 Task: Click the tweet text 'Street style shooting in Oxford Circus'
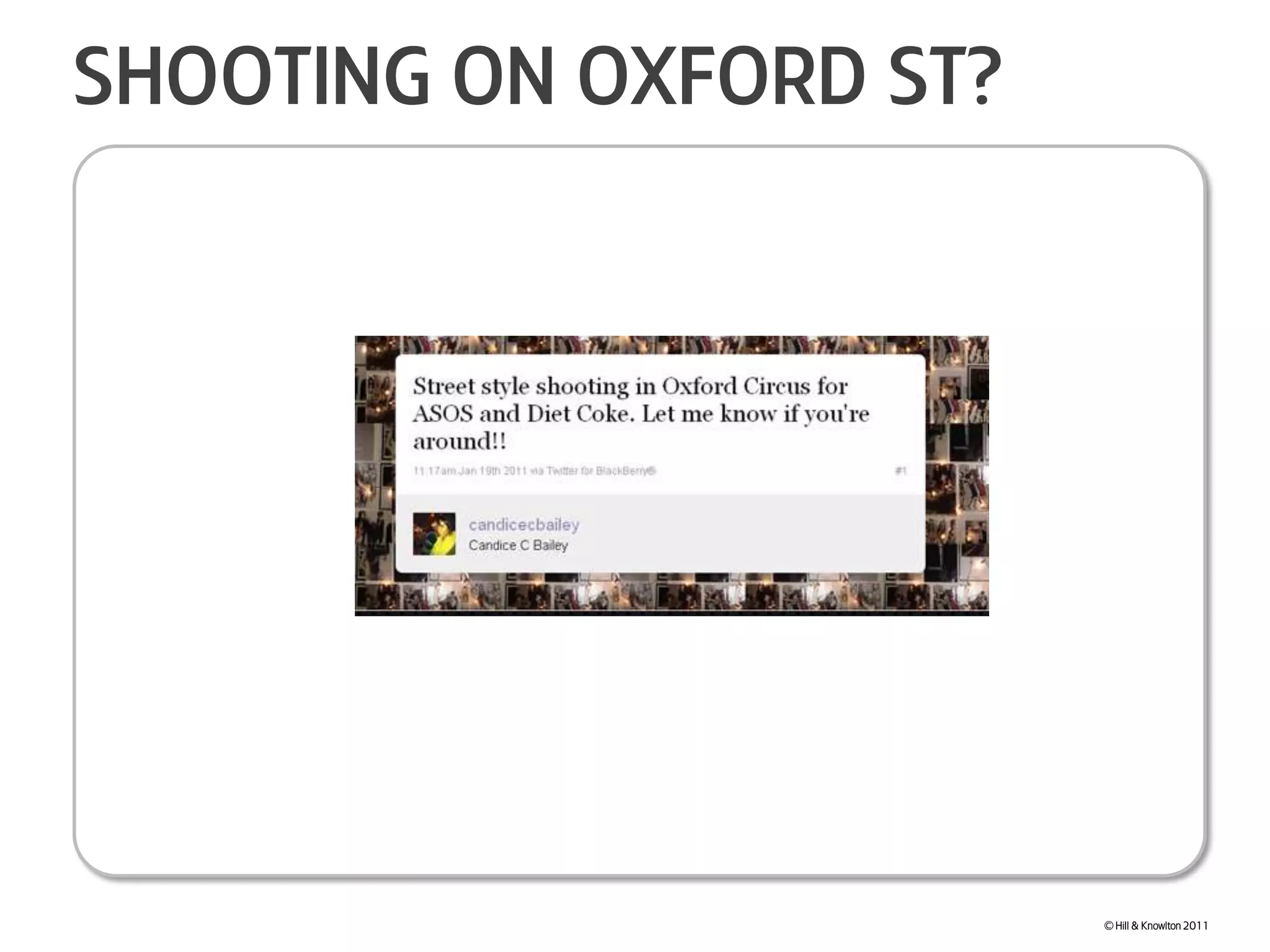click(611, 387)
